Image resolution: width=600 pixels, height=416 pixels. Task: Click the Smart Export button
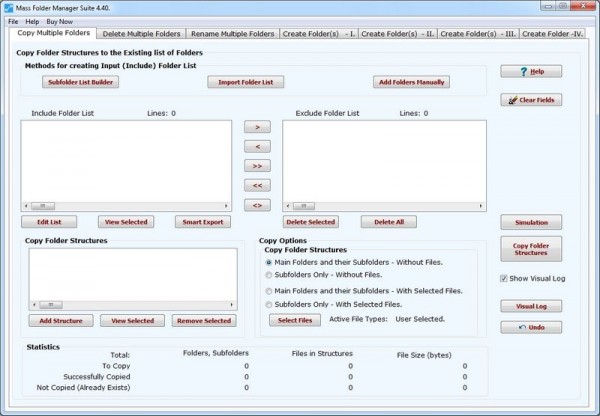203,222
